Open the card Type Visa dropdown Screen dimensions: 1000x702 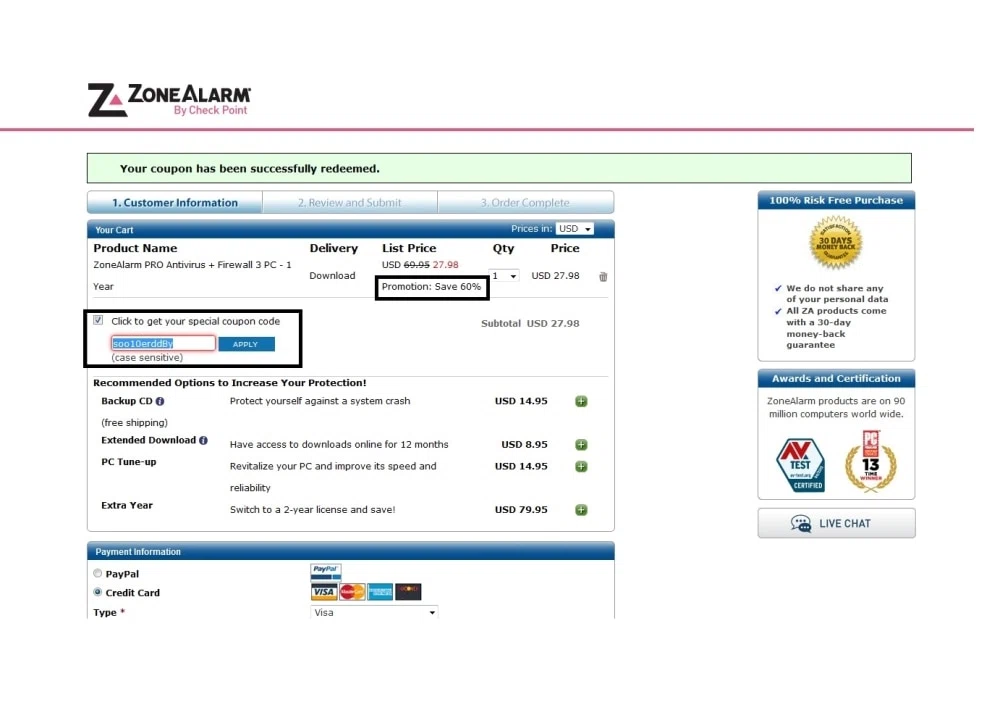coord(374,612)
